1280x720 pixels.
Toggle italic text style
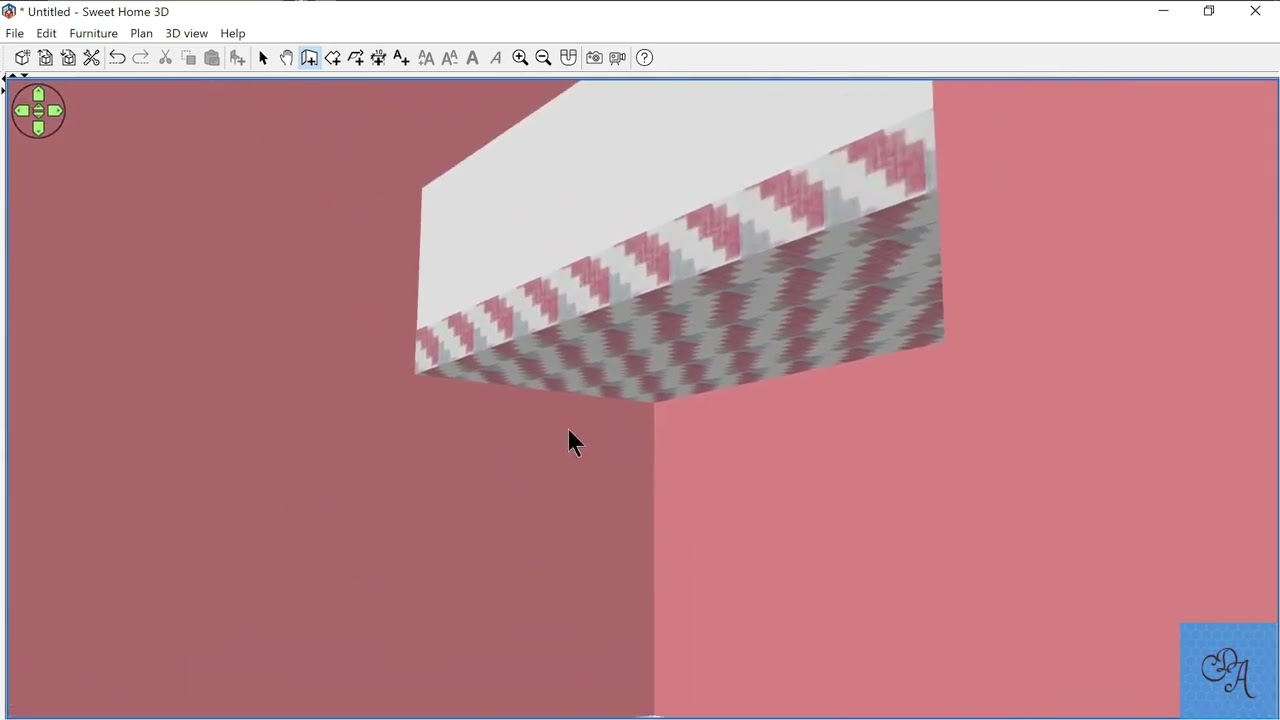point(495,58)
